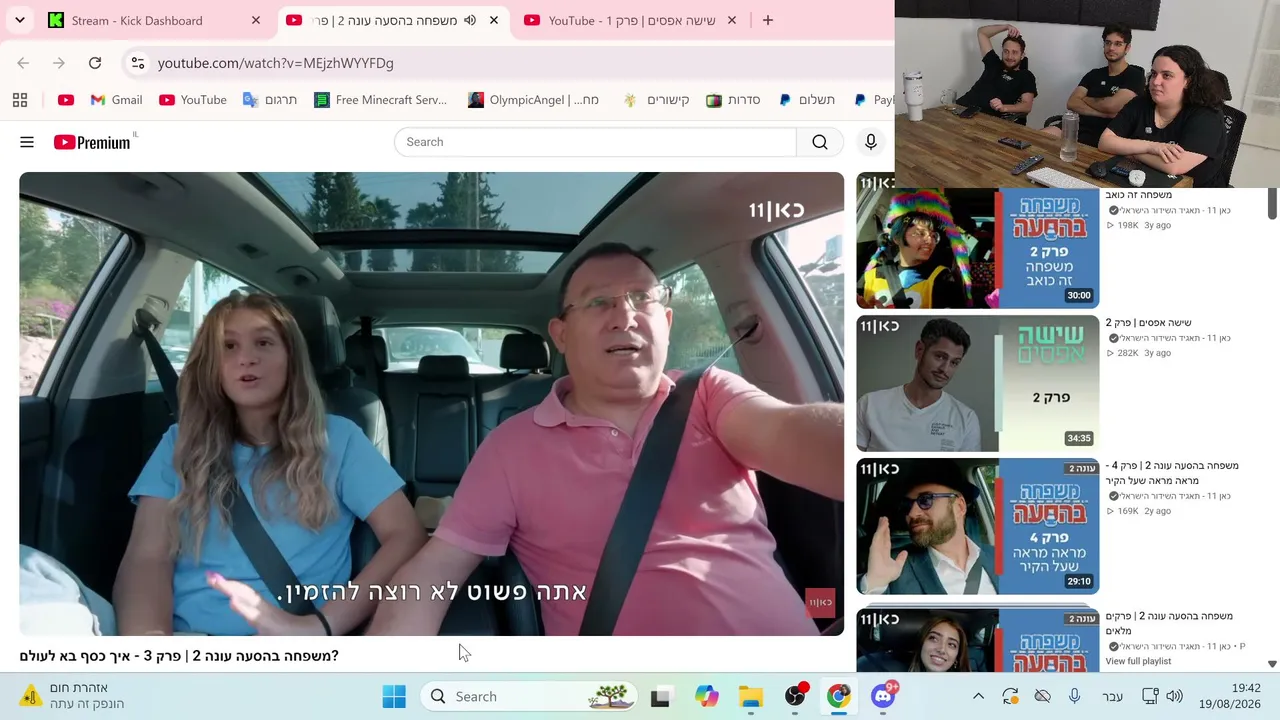Open the פרקים מלאים playlist thumbnail
The image size is (1280, 720).
[977, 640]
